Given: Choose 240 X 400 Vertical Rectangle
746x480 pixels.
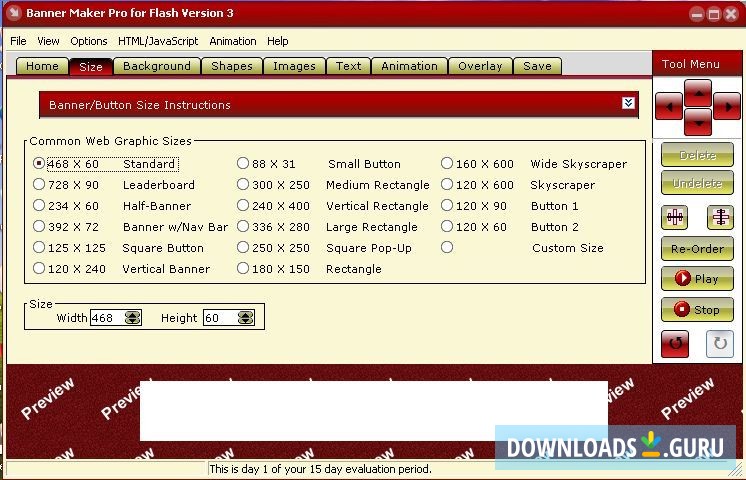Looking at the screenshot, I should pos(333,206).
